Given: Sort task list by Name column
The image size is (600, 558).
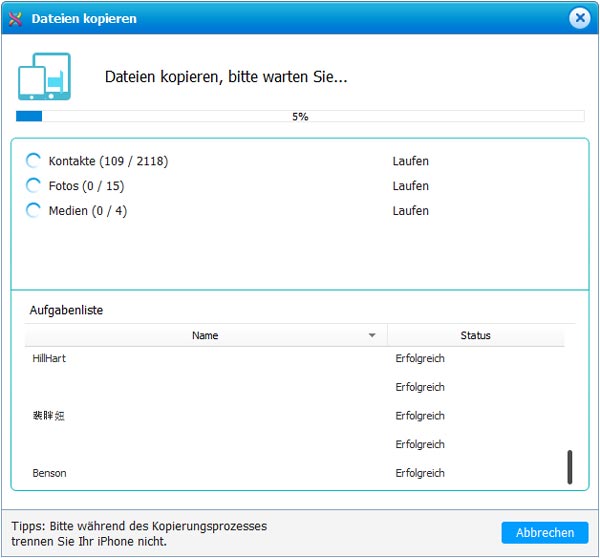Looking at the screenshot, I should click(x=205, y=336).
